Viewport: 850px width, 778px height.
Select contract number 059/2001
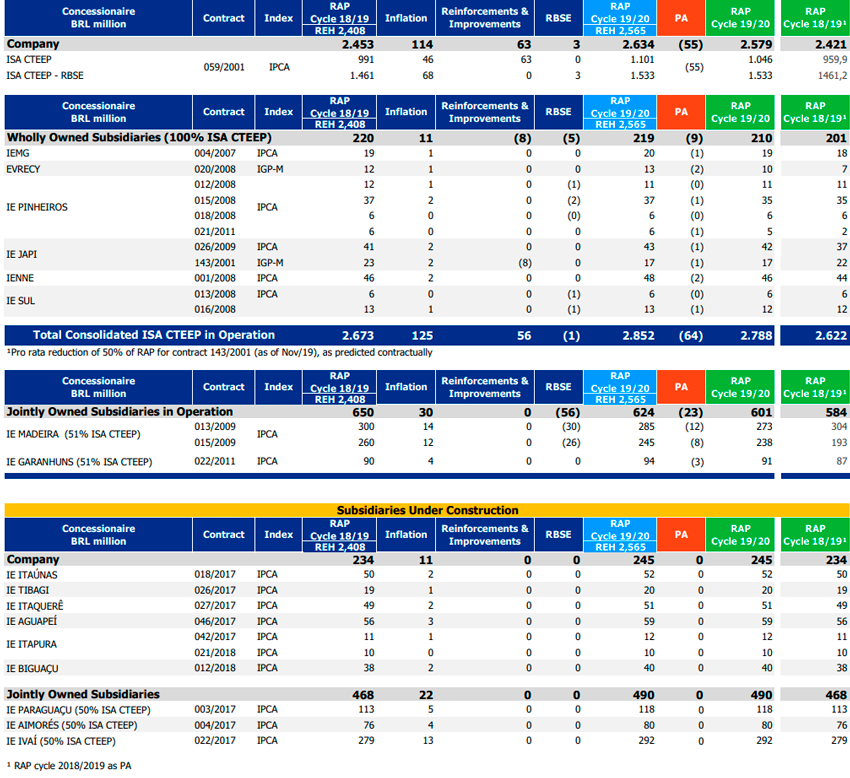coord(224,67)
